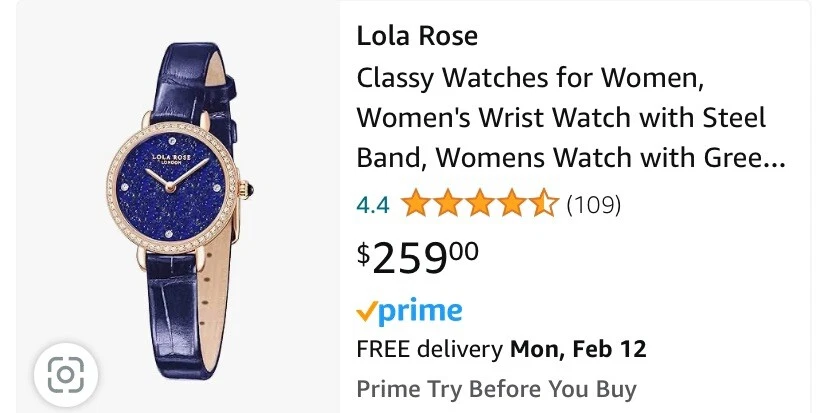Image resolution: width=824 pixels, height=413 pixels.
Task: Select the $259.00 price
Action: [x=418, y=258]
